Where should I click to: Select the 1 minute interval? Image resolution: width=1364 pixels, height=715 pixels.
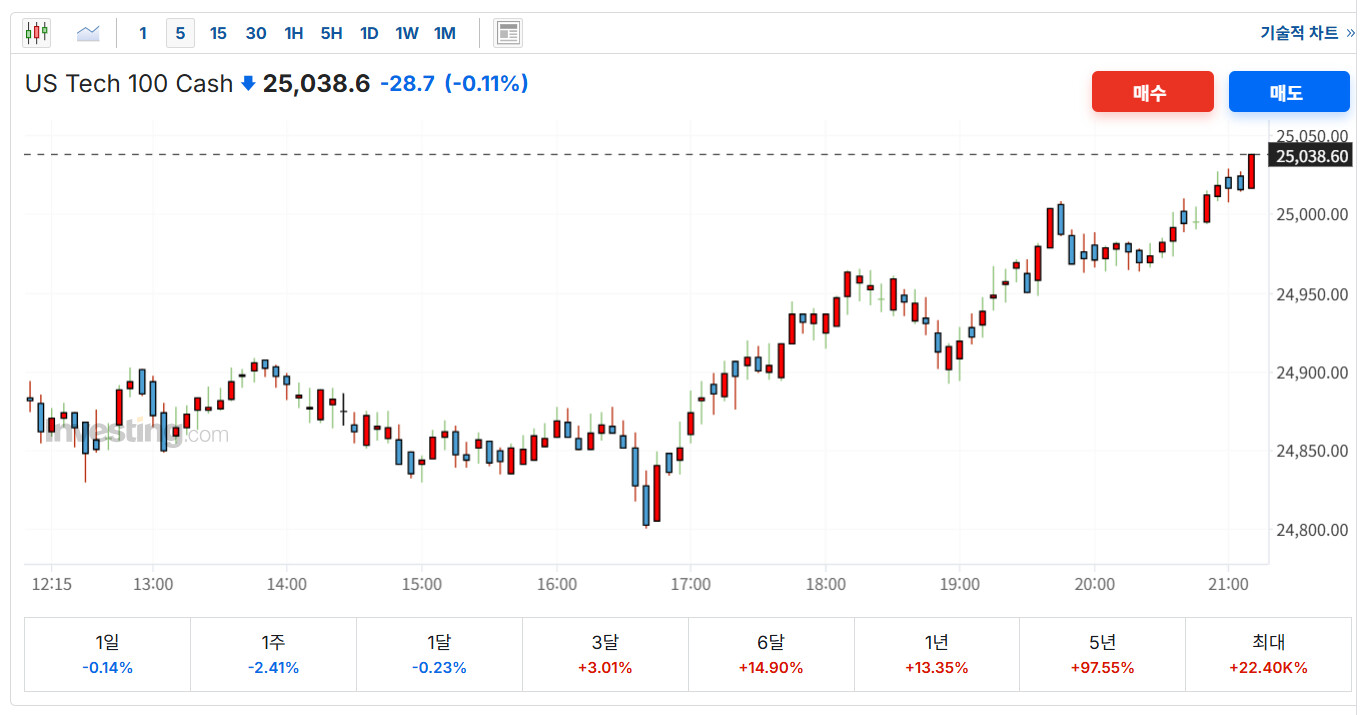[143, 33]
